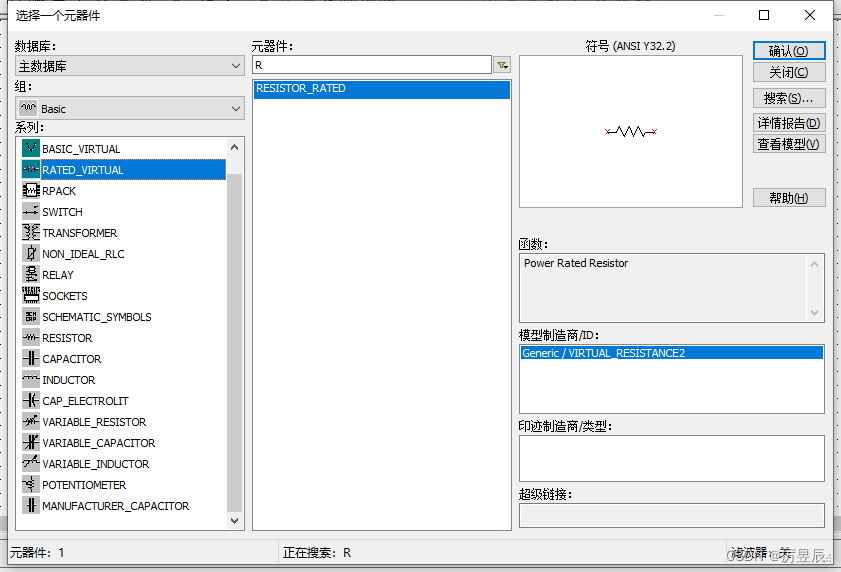Viewport: 841px width, 572px height.
Task: Click the INDUCTOR family icon
Action: point(30,380)
